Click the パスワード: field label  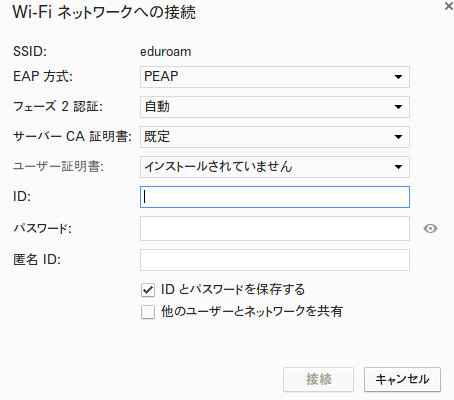coord(42,229)
